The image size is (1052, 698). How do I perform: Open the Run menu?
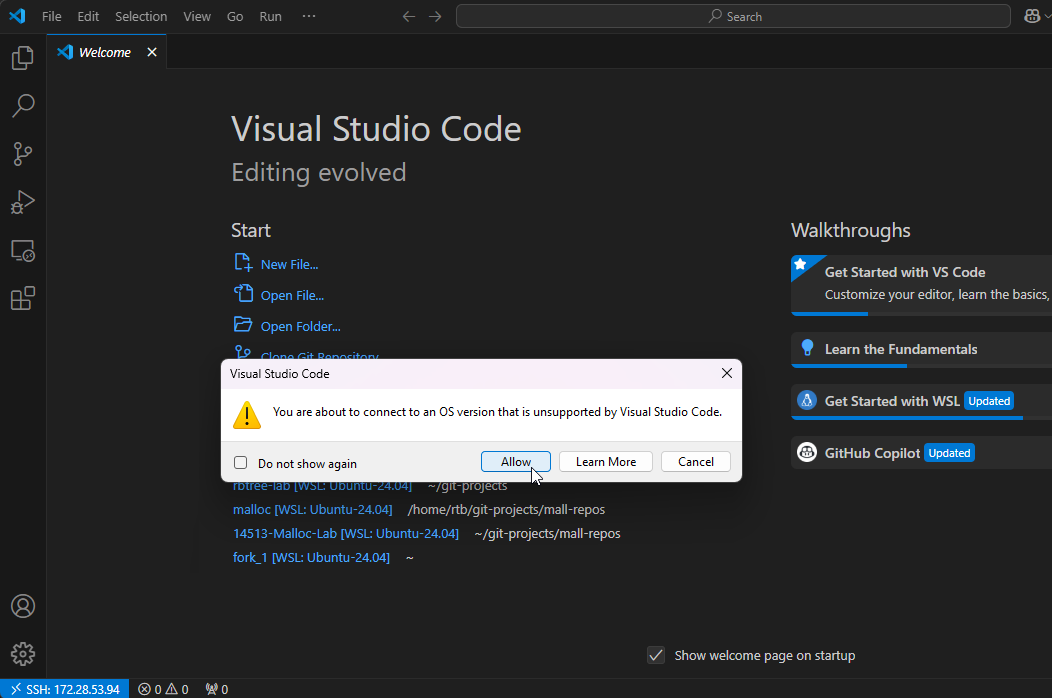(270, 16)
